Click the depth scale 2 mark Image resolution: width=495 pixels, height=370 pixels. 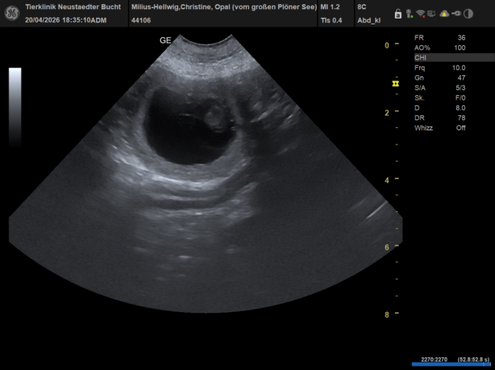[x=387, y=113]
